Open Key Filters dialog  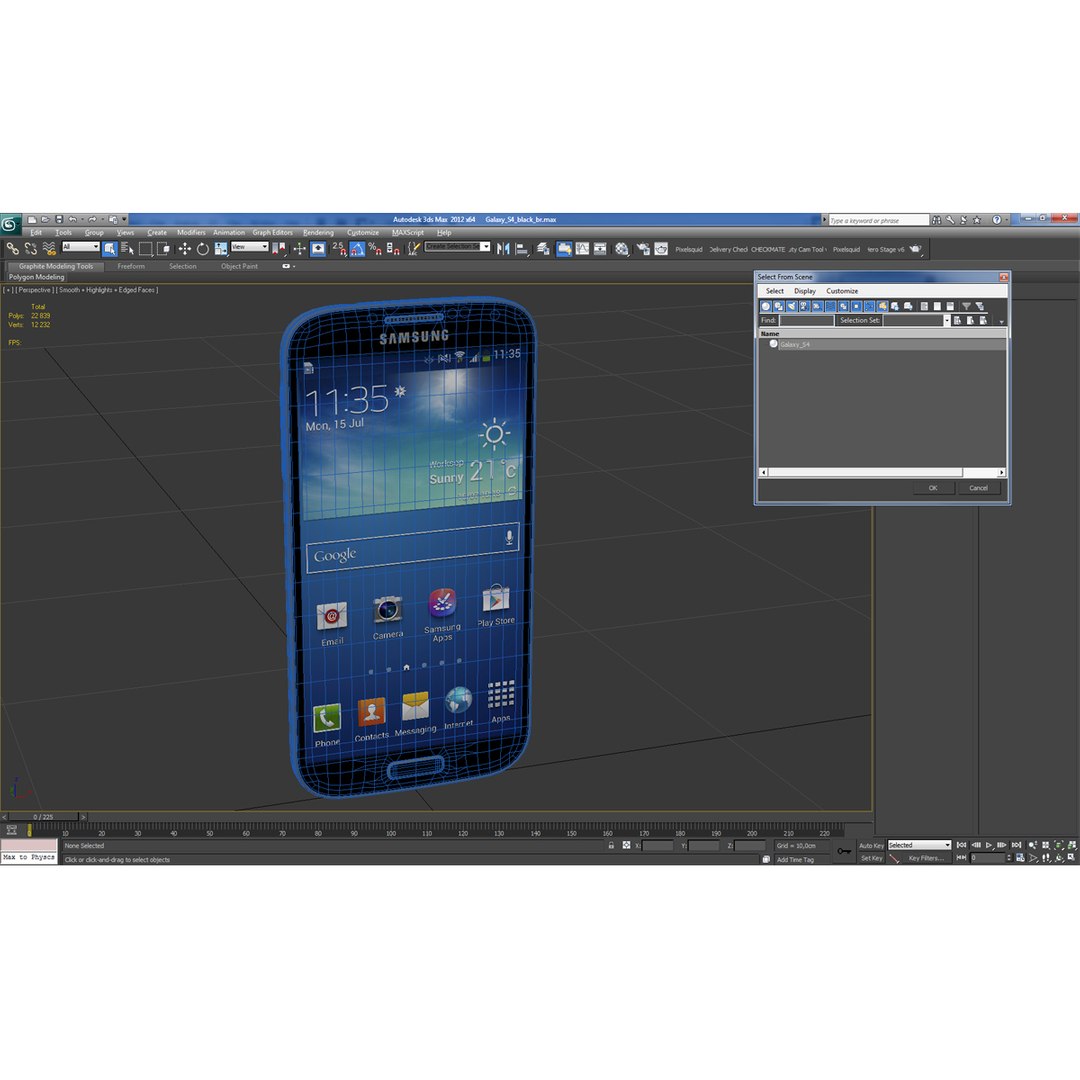925,858
